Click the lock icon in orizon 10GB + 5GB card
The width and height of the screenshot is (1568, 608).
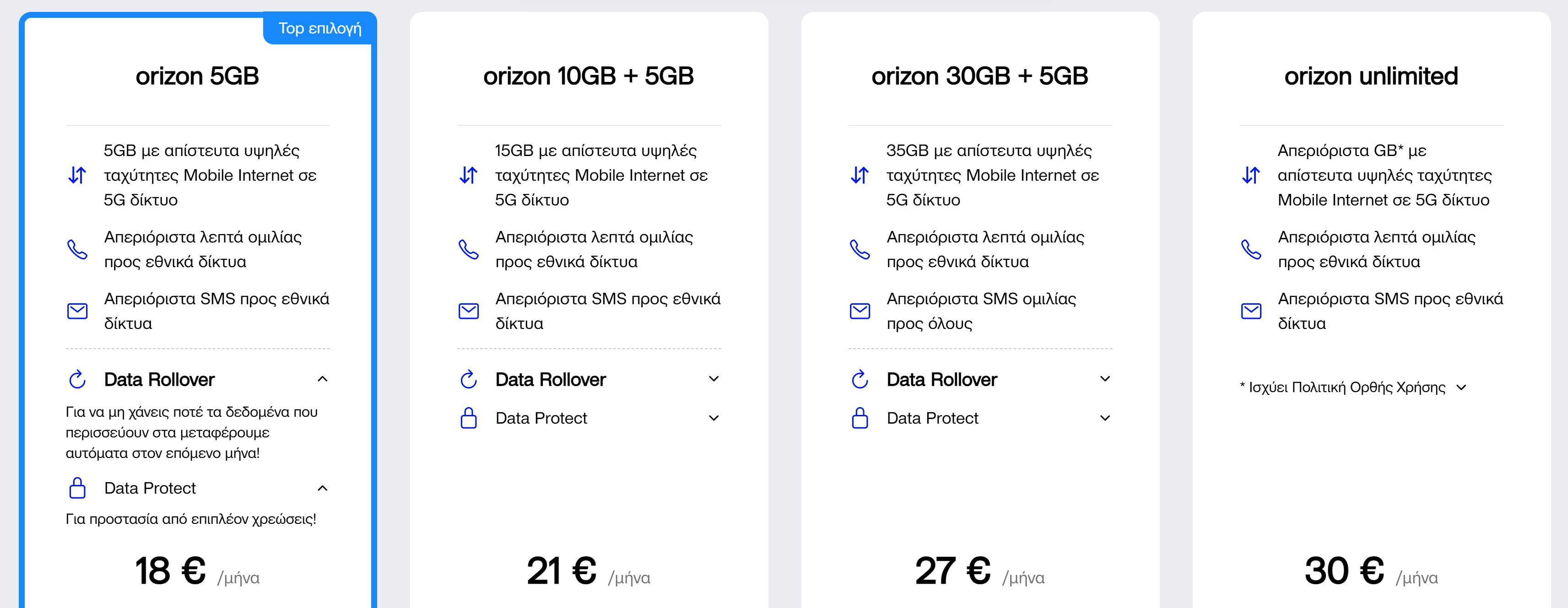[469, 418]
